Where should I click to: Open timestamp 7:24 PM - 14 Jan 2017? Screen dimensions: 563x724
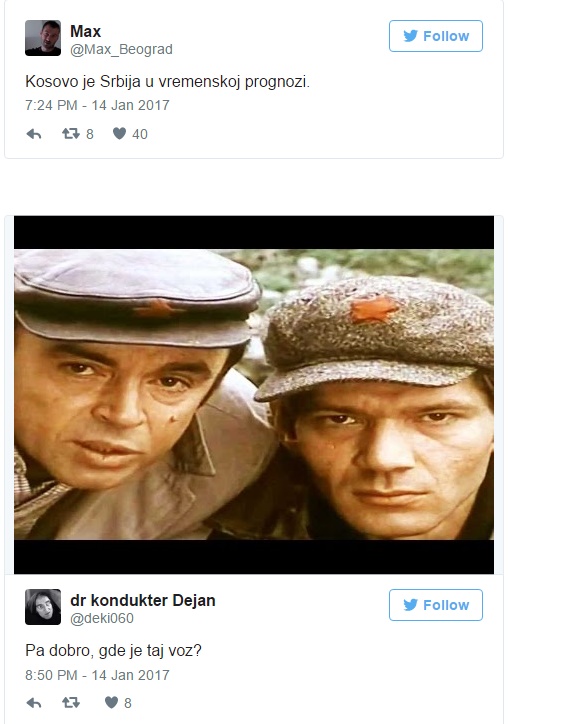click(97, 105)
